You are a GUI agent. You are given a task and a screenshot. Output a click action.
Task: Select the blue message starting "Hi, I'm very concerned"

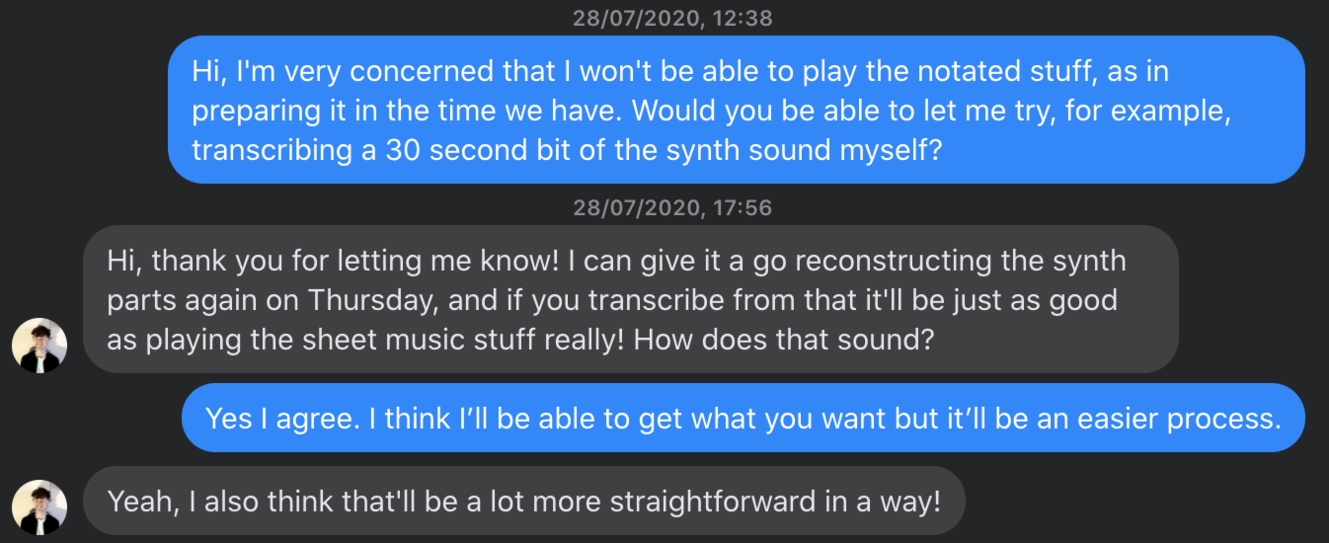tap(736, 109)
